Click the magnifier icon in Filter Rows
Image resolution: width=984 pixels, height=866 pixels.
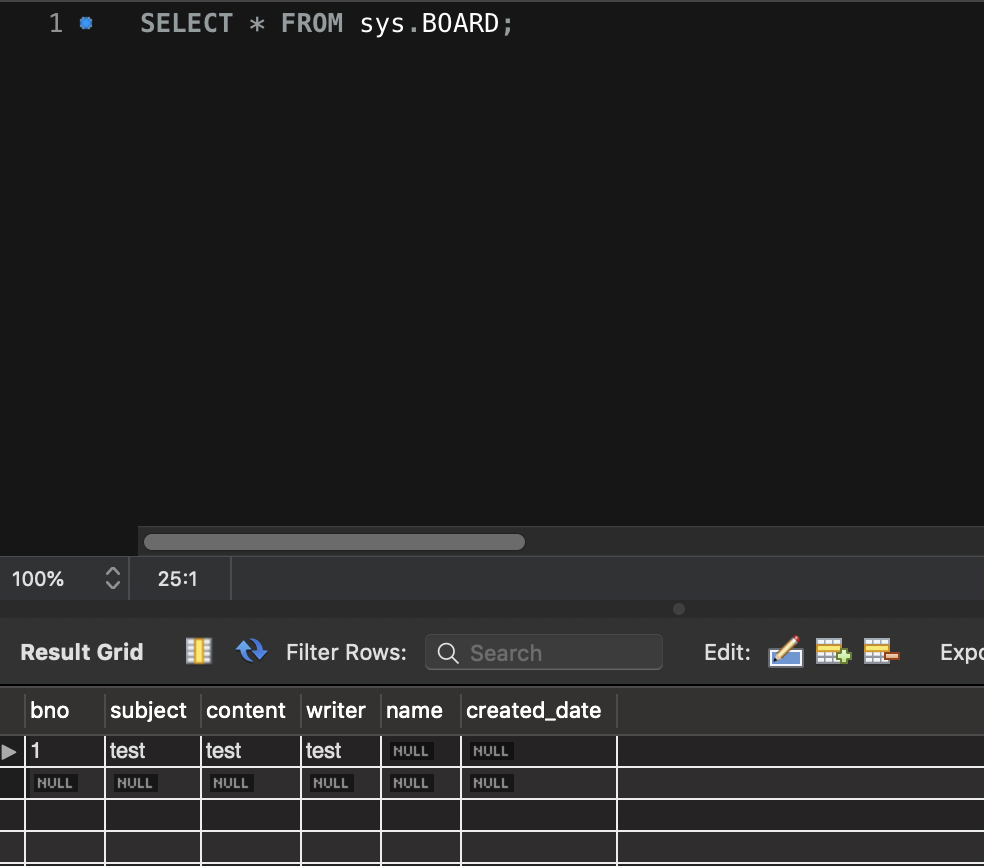[x=447, y=653]
